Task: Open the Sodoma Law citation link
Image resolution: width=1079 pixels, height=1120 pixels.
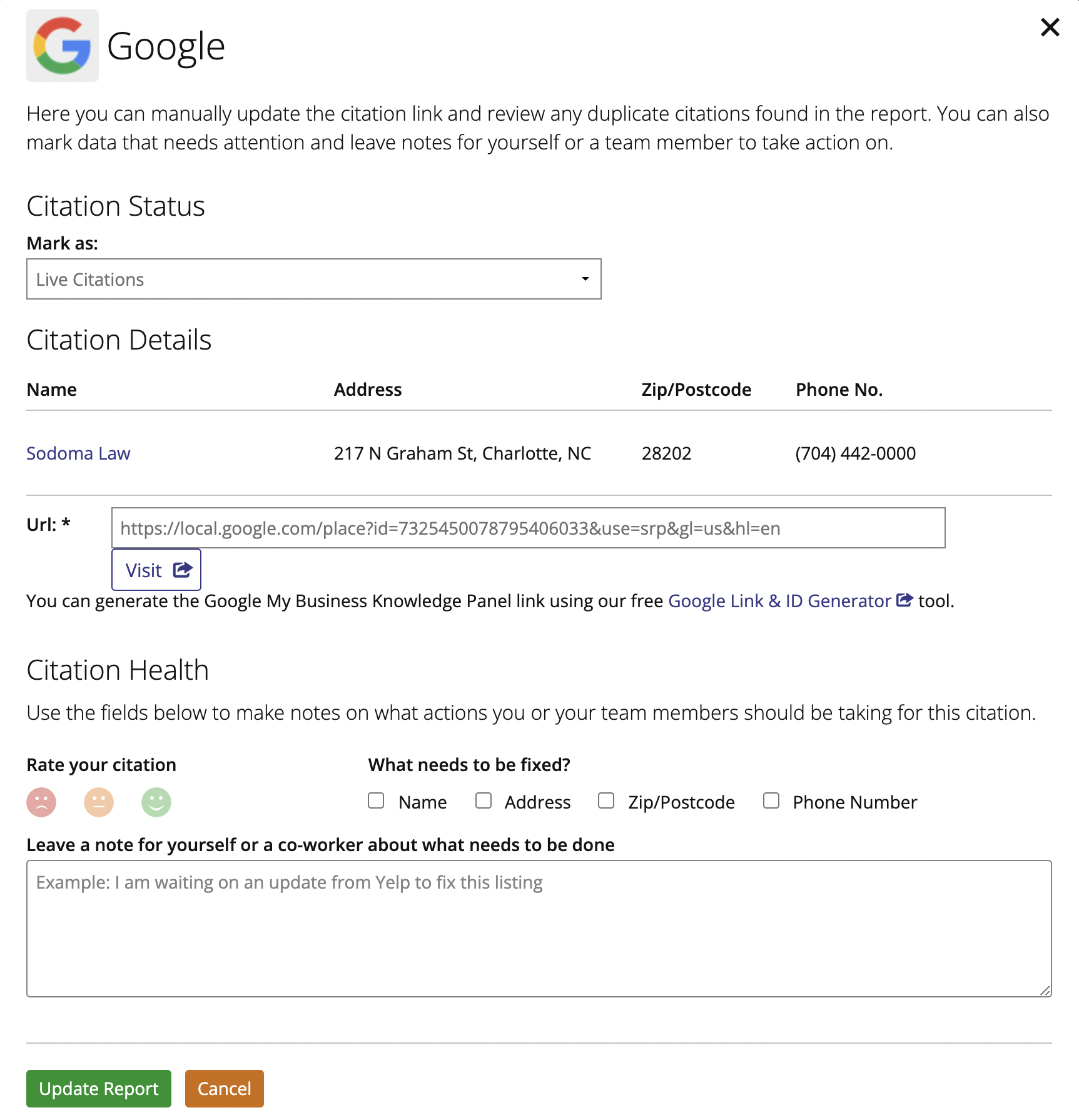Action: tap(78, 453)
